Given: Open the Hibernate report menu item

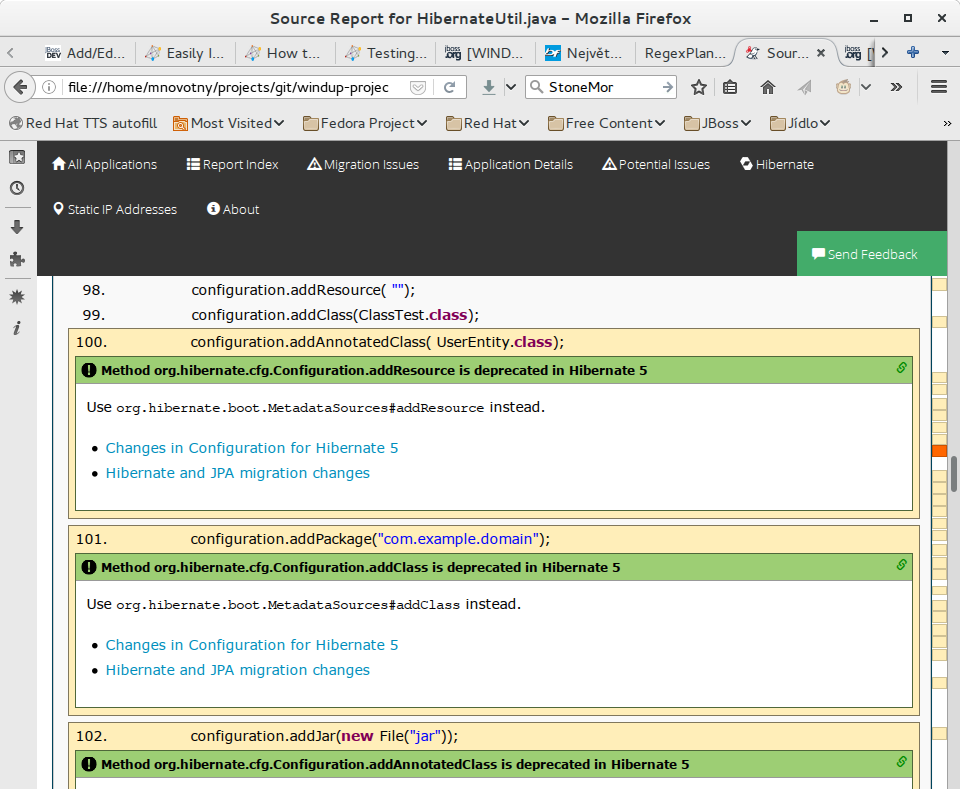Looking at the screenshot, I should coord(777,164).
